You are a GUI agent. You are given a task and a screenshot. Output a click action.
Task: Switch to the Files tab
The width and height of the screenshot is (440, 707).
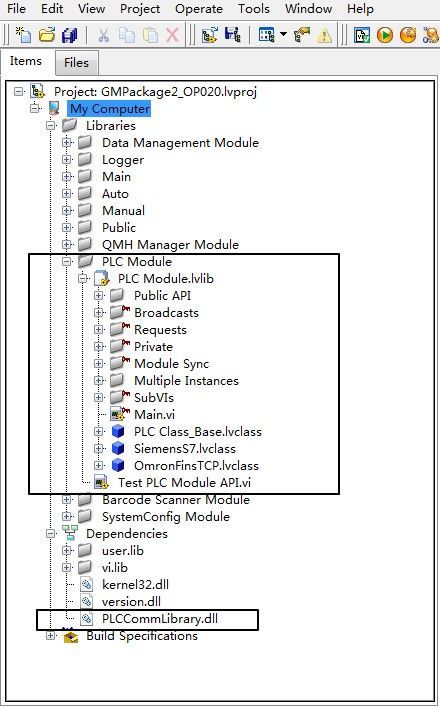[x=76, y=62]
